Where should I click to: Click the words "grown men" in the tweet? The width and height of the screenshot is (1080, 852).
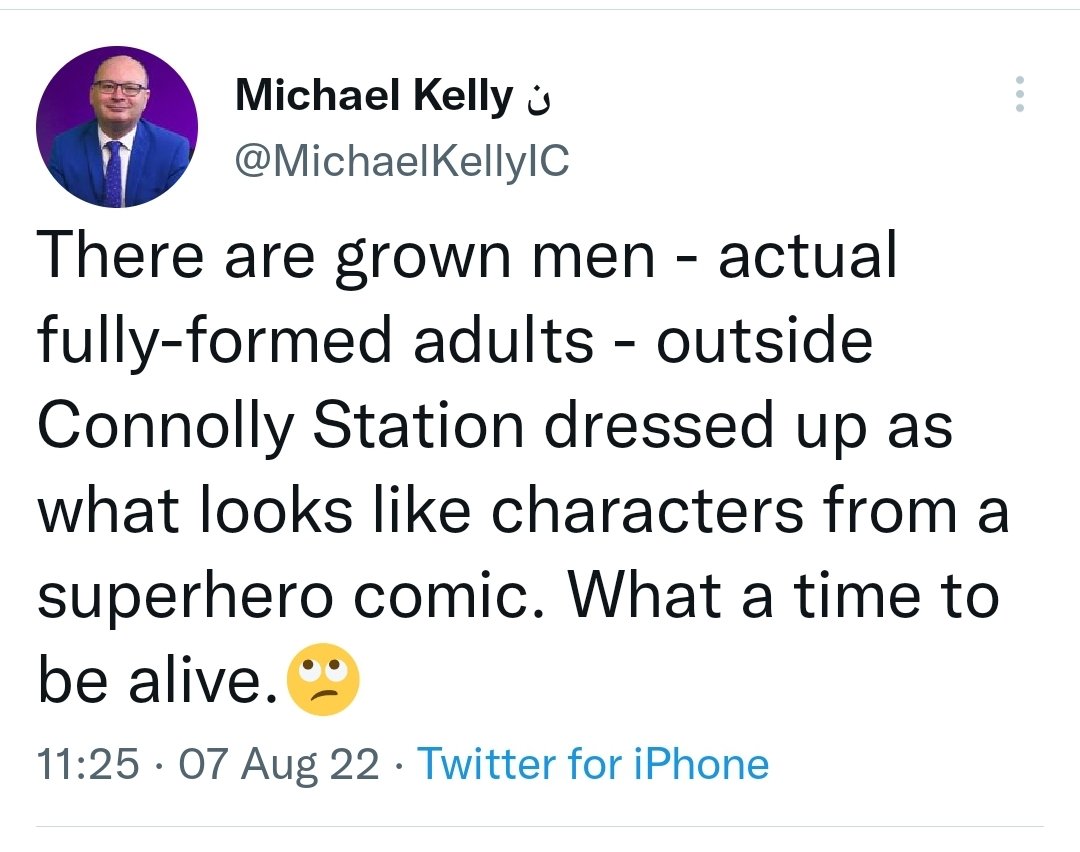(x=494, y=257)
